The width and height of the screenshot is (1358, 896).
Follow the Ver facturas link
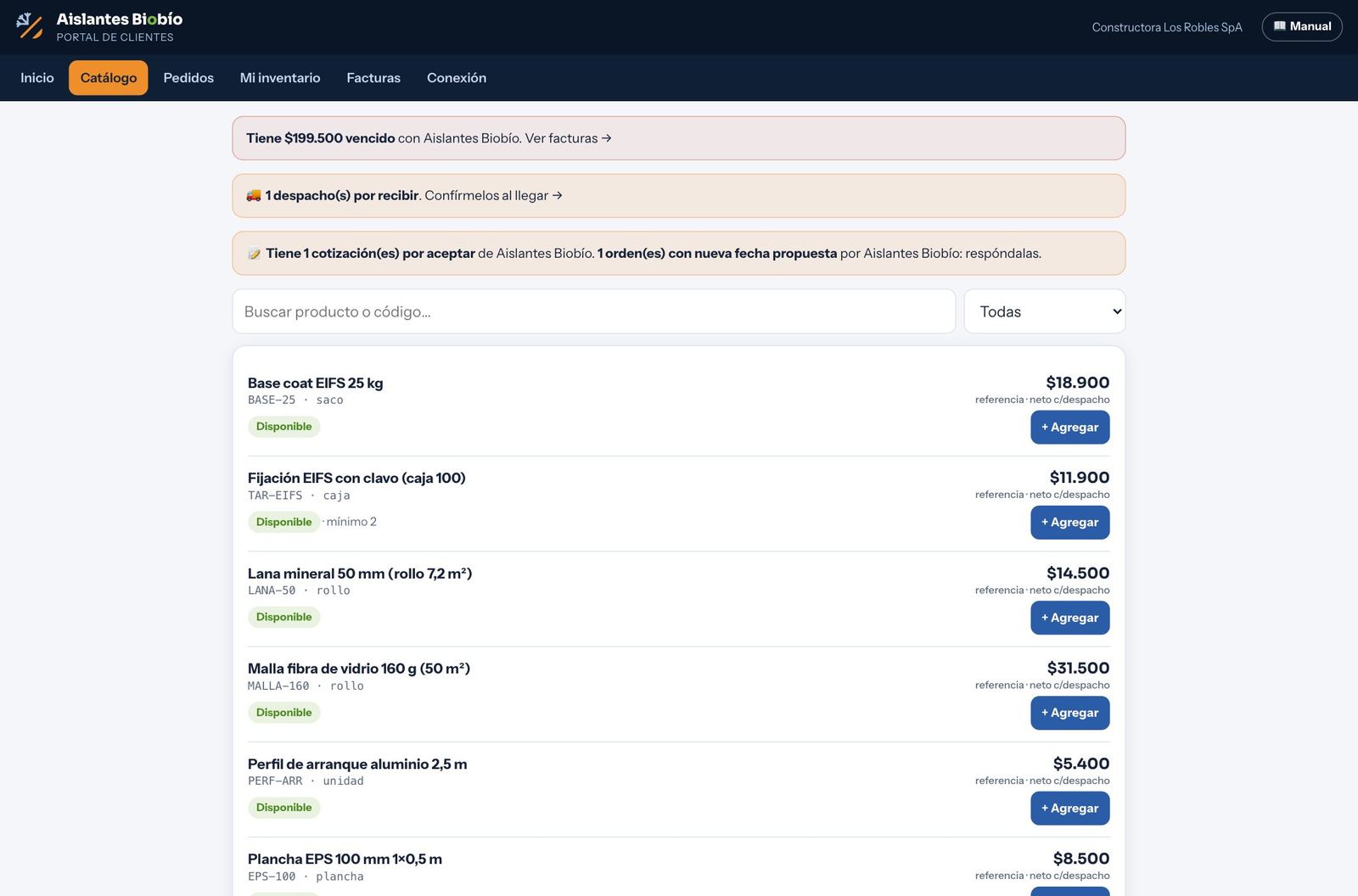pos(568,138)
